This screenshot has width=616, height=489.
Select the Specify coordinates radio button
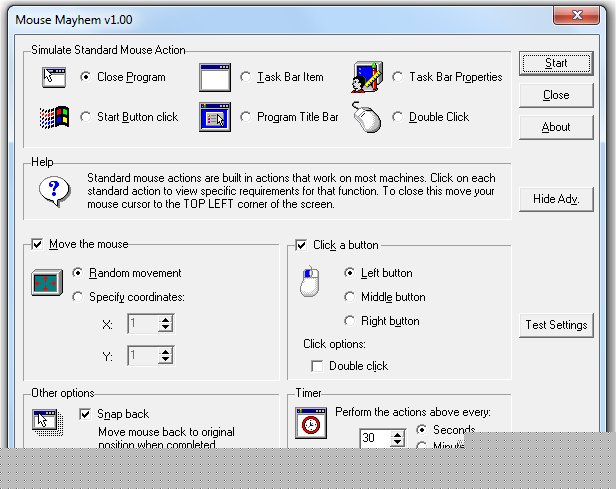point(79,297)
